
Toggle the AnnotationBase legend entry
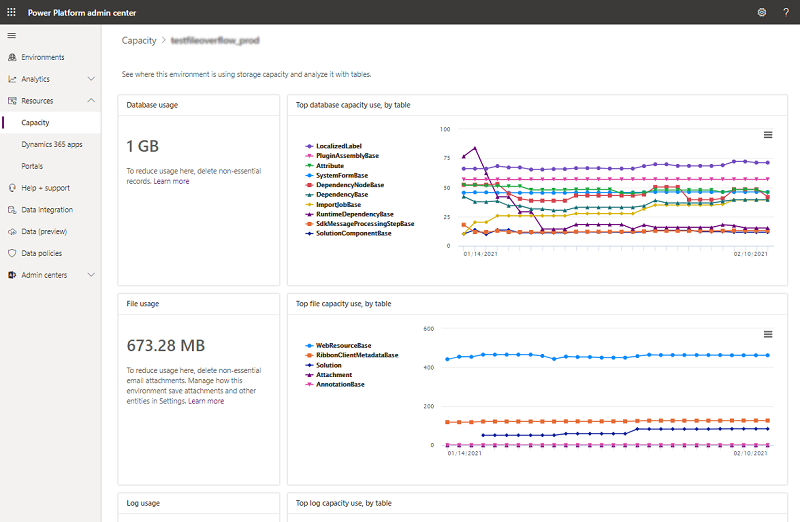pos(339,384)
